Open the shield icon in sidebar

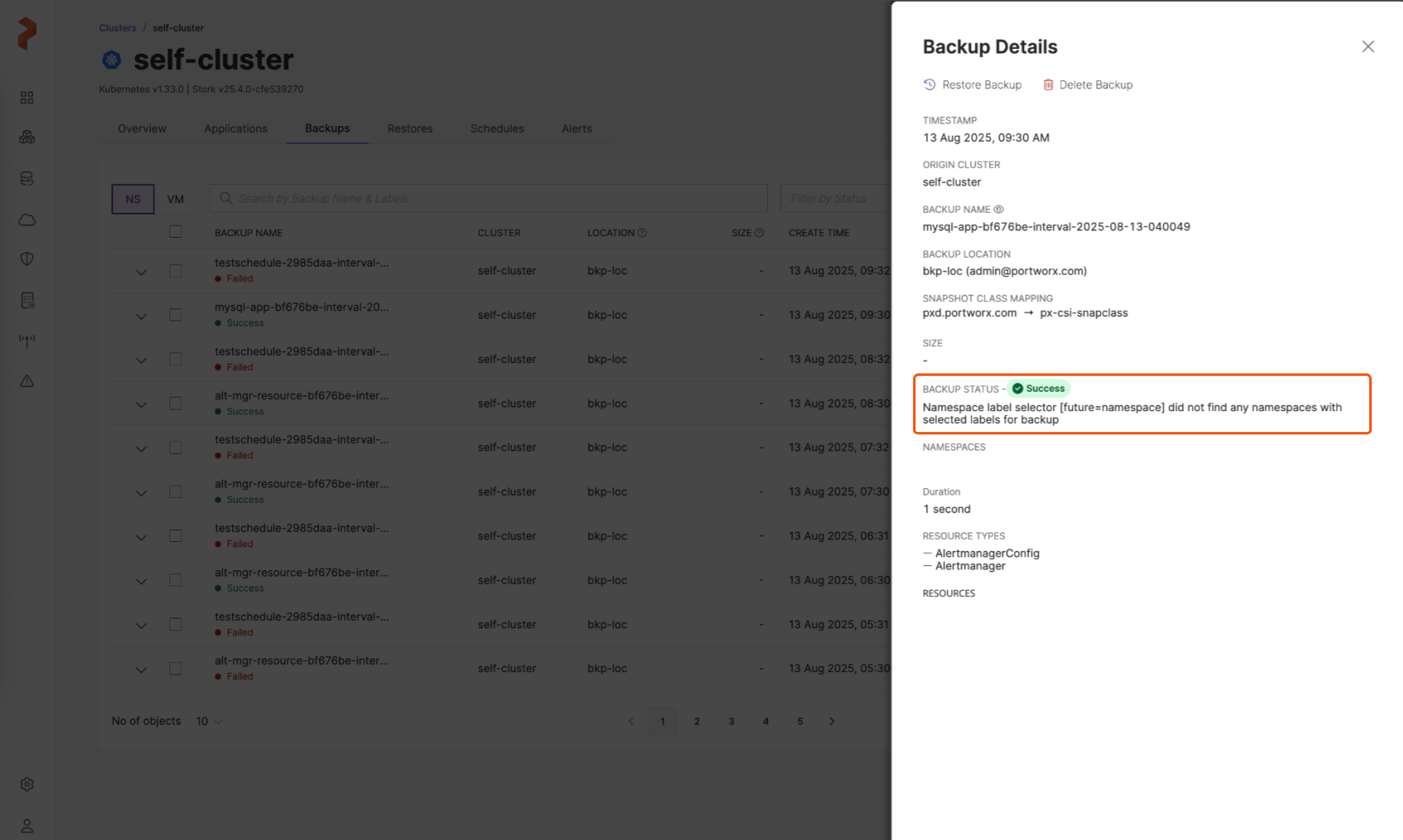tap(27, 259)
